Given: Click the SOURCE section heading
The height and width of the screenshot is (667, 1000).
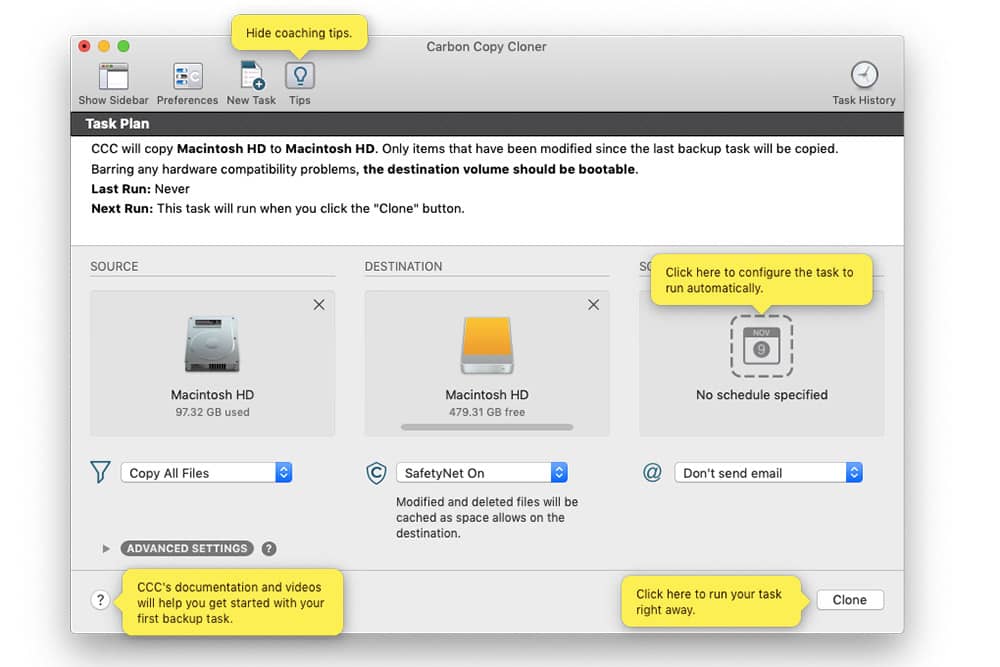Looking at the screenshot, I should click(114, 267).
